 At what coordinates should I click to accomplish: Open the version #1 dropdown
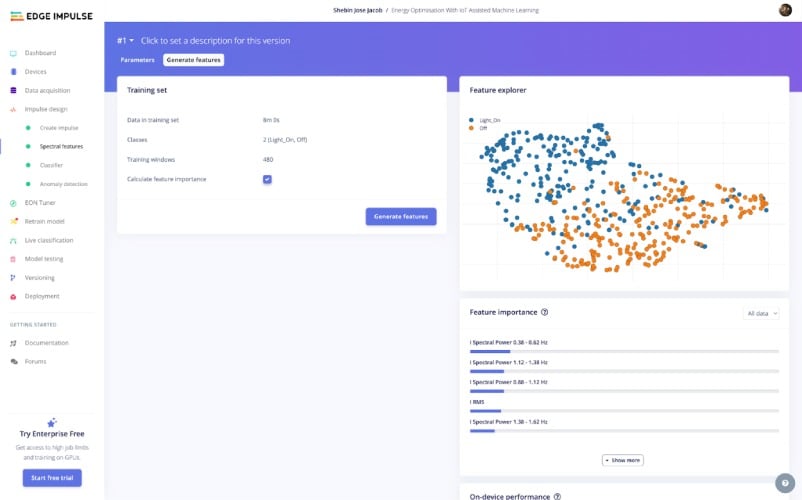click(125, 40)
